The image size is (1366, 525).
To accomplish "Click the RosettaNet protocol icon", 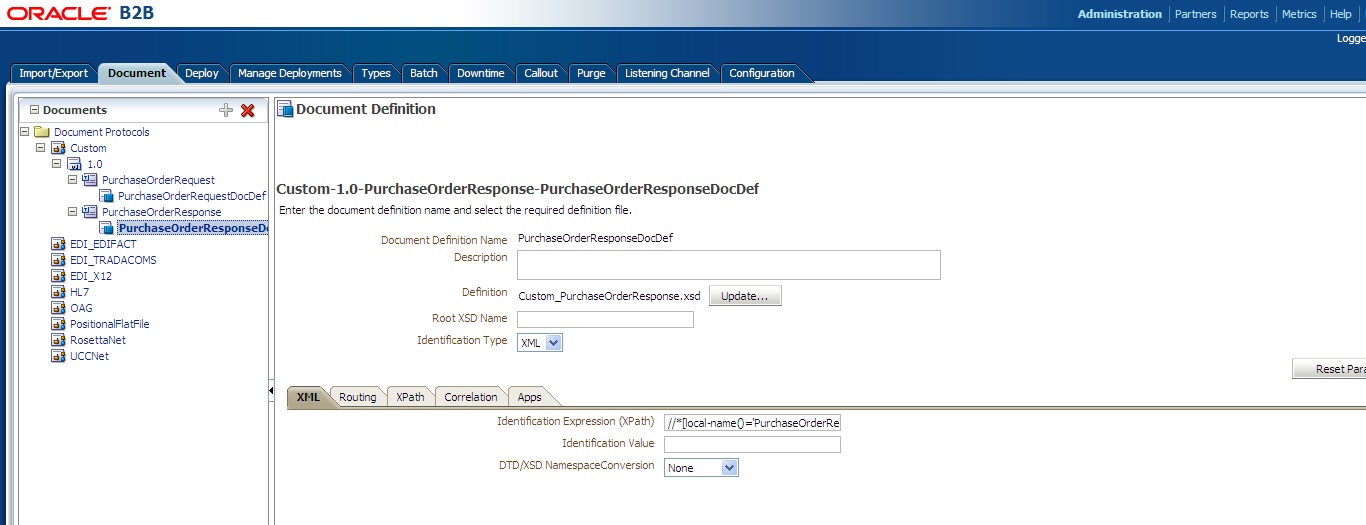I will (x=57, y=340).
